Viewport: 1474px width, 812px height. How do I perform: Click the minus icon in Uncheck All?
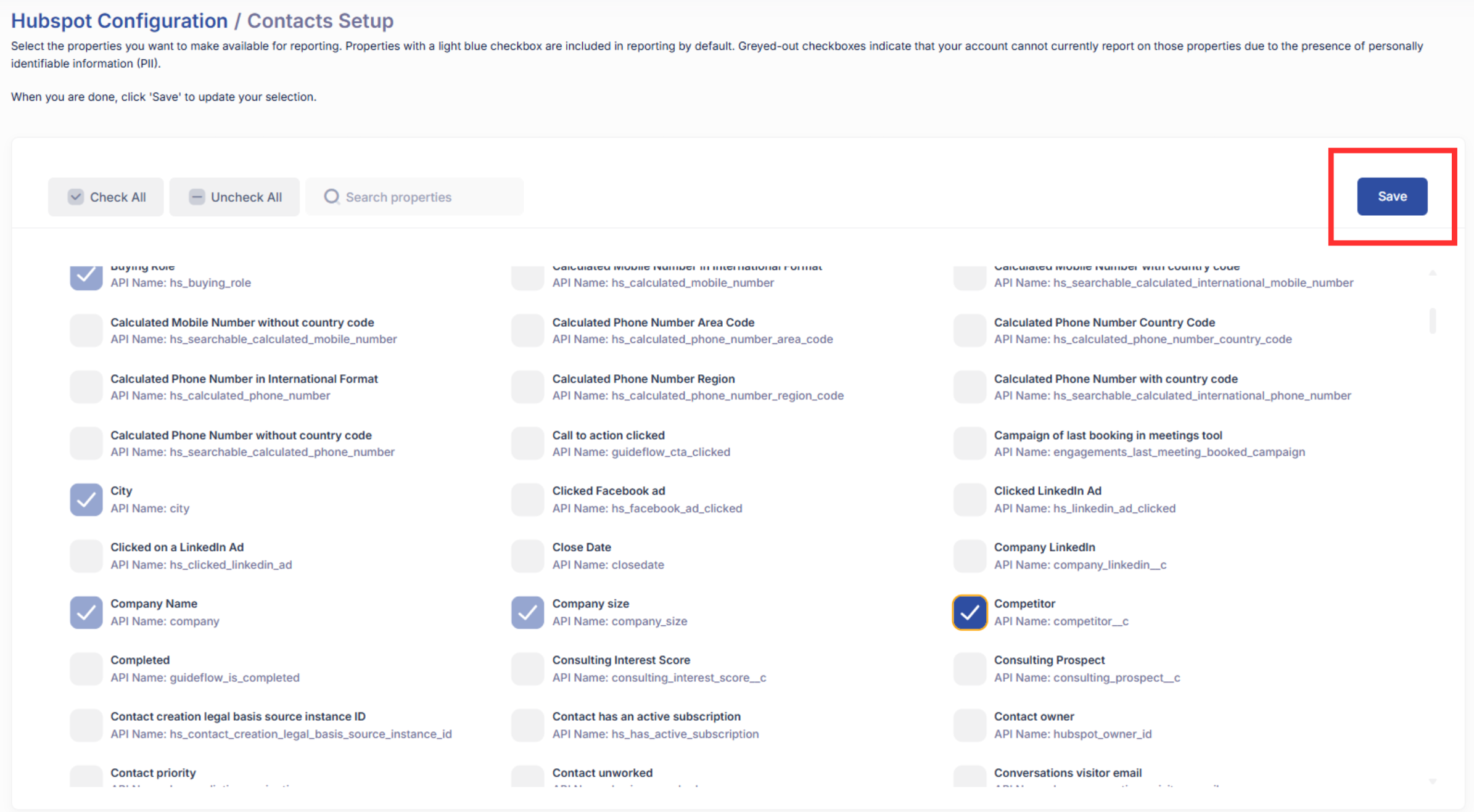coord(197,197)
